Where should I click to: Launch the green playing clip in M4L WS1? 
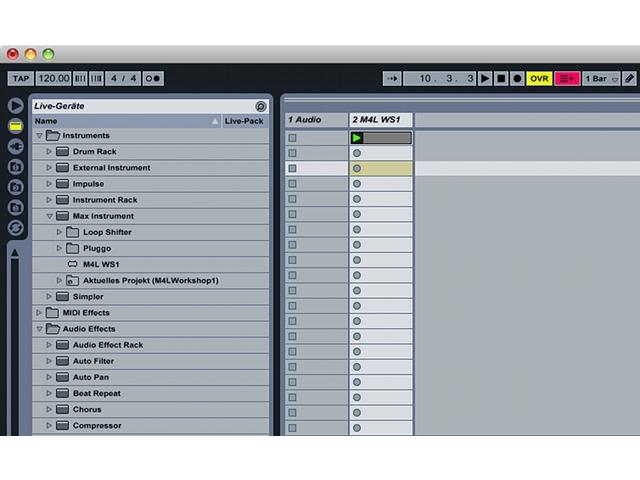pos(357,138)
